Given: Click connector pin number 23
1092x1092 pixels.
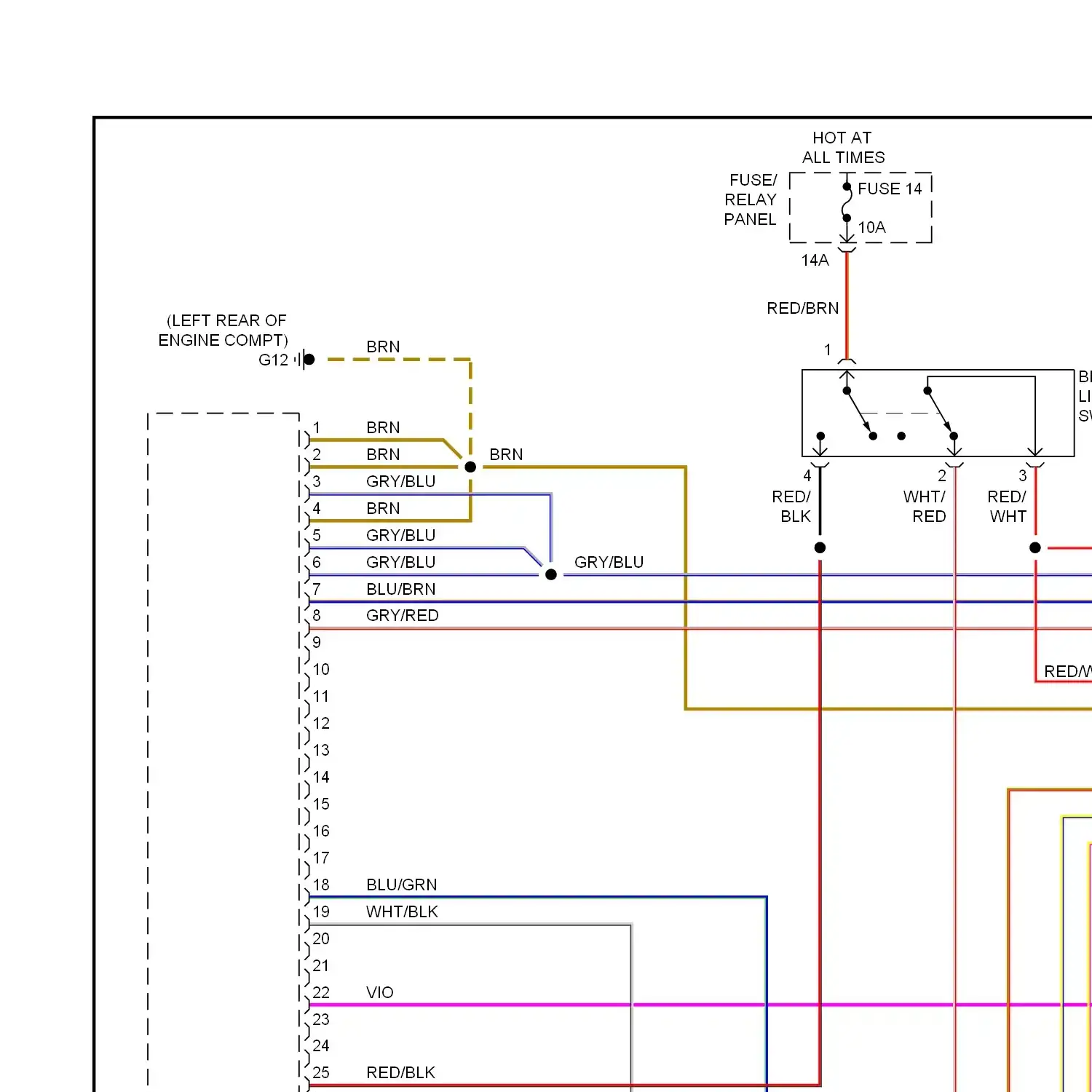Looking at the screenshot, I should 321,1020.
